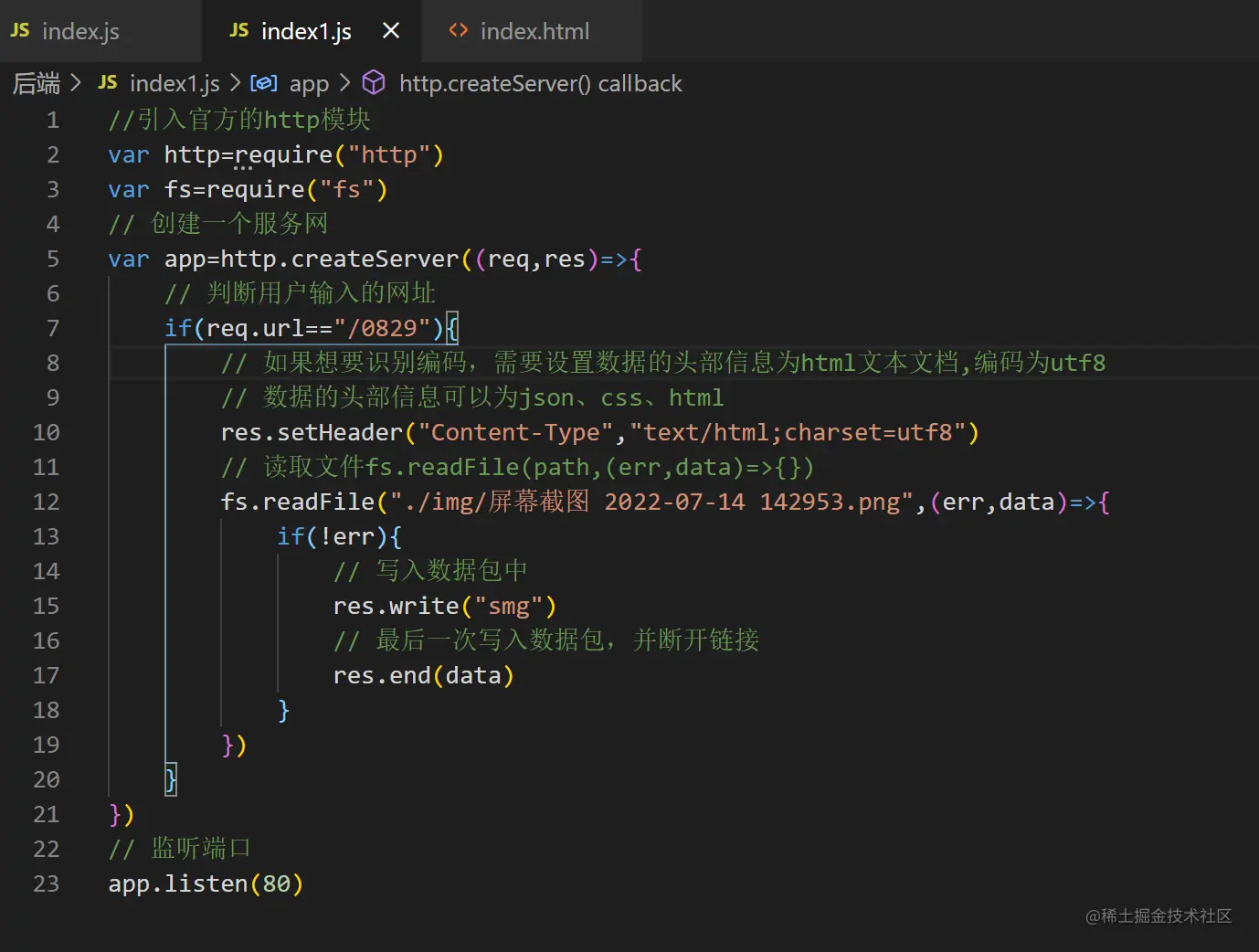Viewport: 1259px width, 952px height.
Task: Click the HTML file icon on index.html tab
Action: 459,31
